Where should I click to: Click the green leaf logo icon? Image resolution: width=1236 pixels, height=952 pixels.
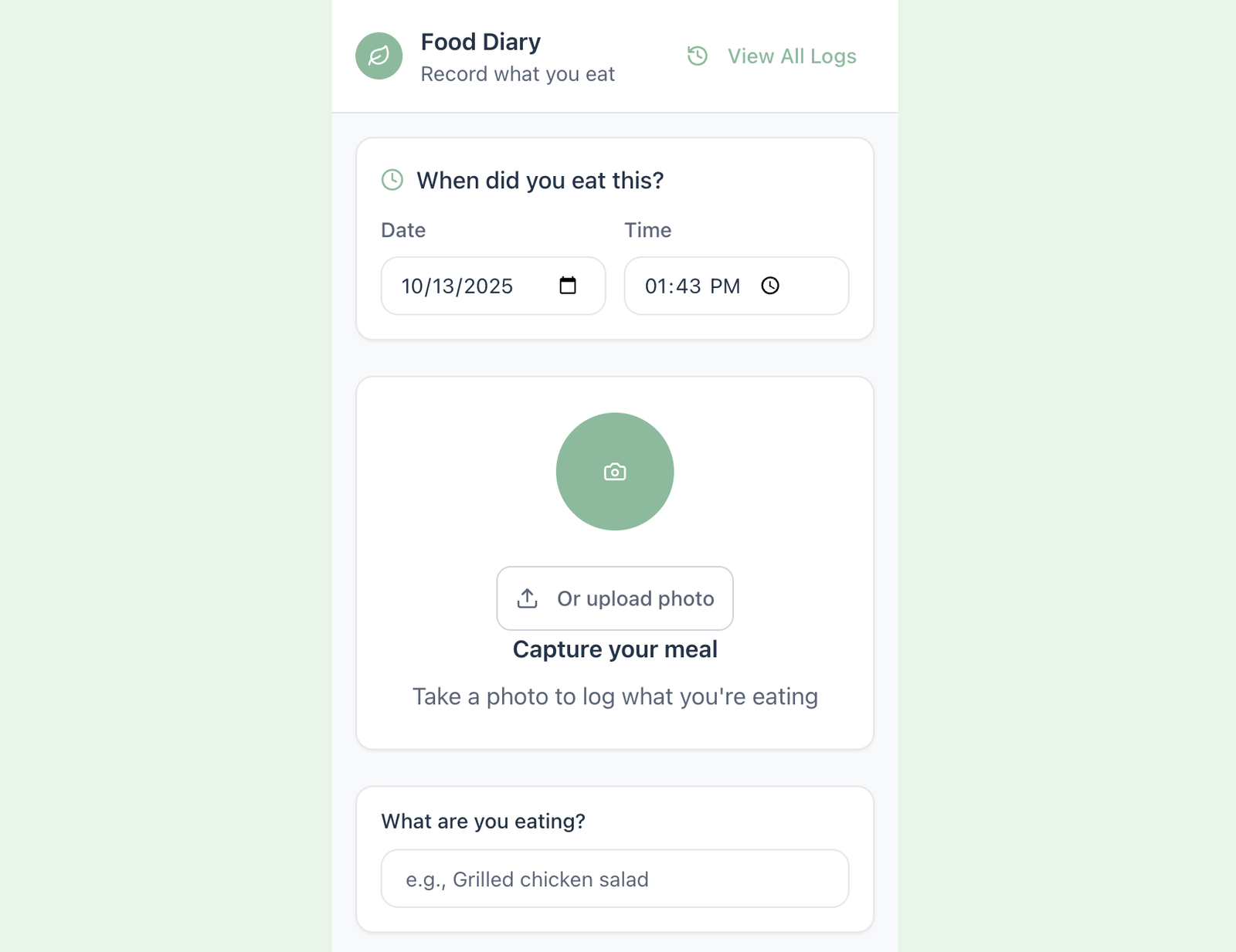tap(379, 56)
